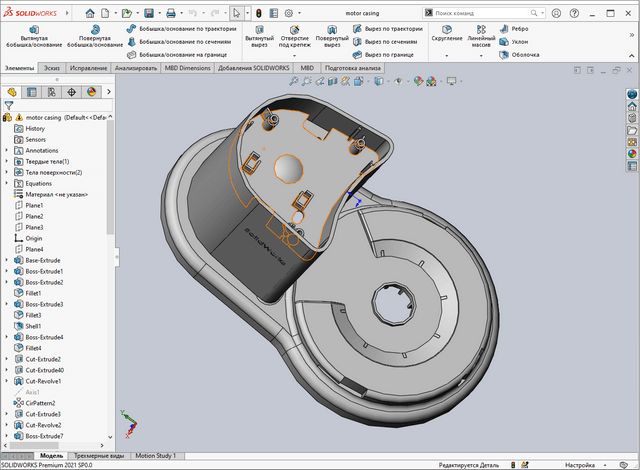This screenshot has width=640, height=470.
Task: Open the Линейный массив dropdown arrow
Action: (482, 56)
